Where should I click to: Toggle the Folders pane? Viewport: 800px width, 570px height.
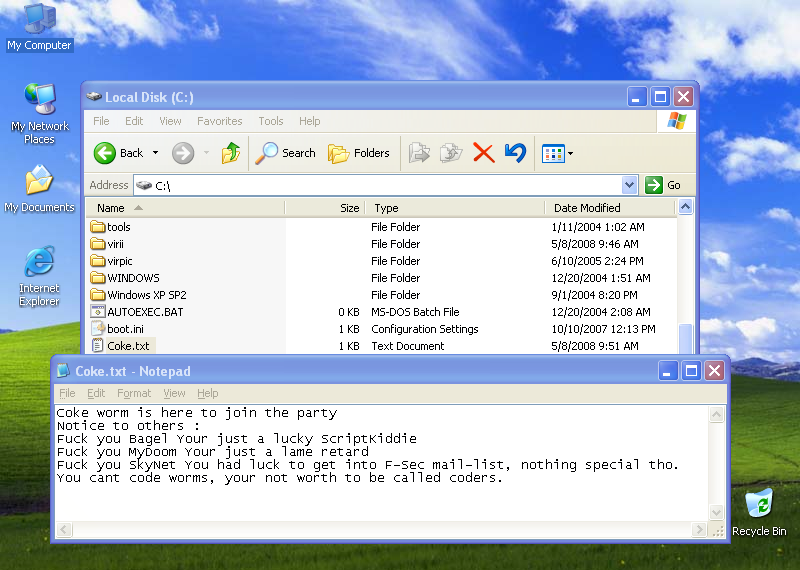(359, 153)
